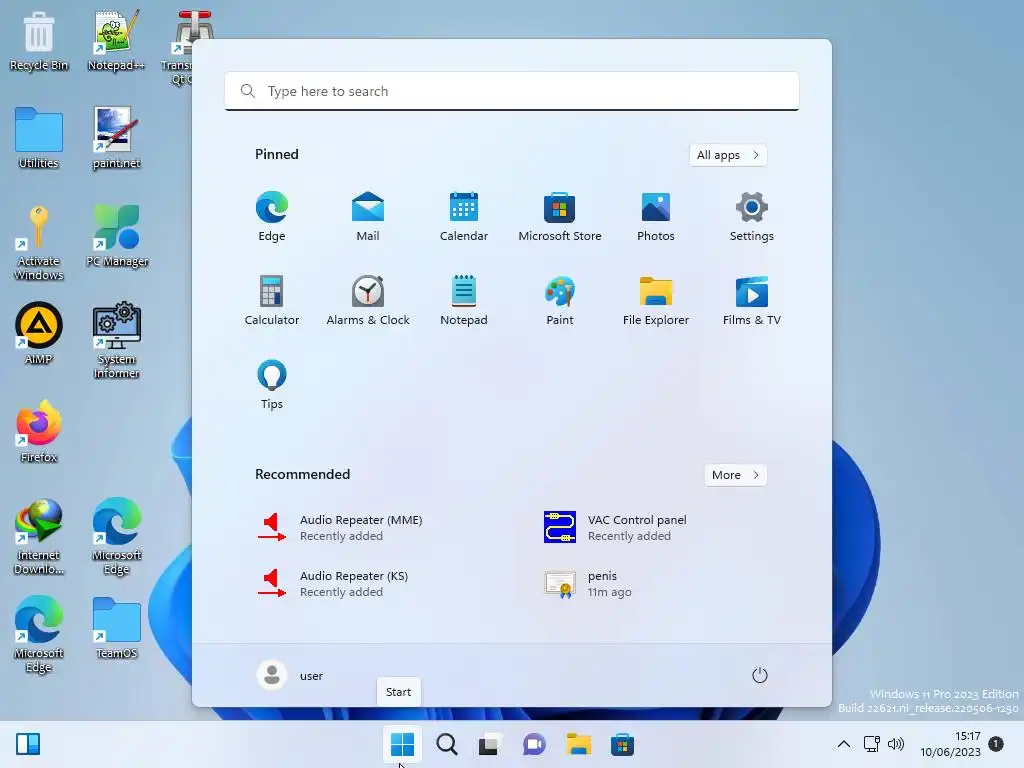Select the Recycle Bin desktop icon
This screenshot has height=768, width=1024.
(x=39, y=41)
